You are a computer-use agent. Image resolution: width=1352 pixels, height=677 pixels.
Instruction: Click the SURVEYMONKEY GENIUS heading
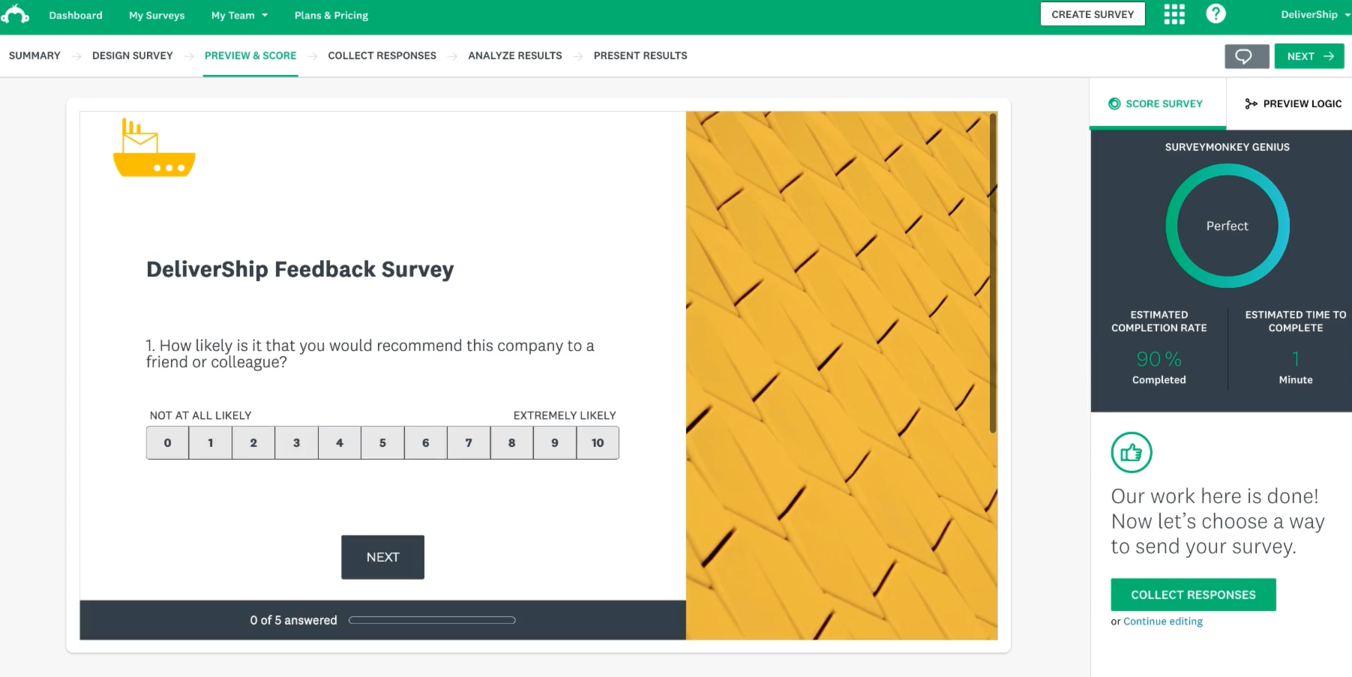pyautogui.click(x=1227, y=147)
